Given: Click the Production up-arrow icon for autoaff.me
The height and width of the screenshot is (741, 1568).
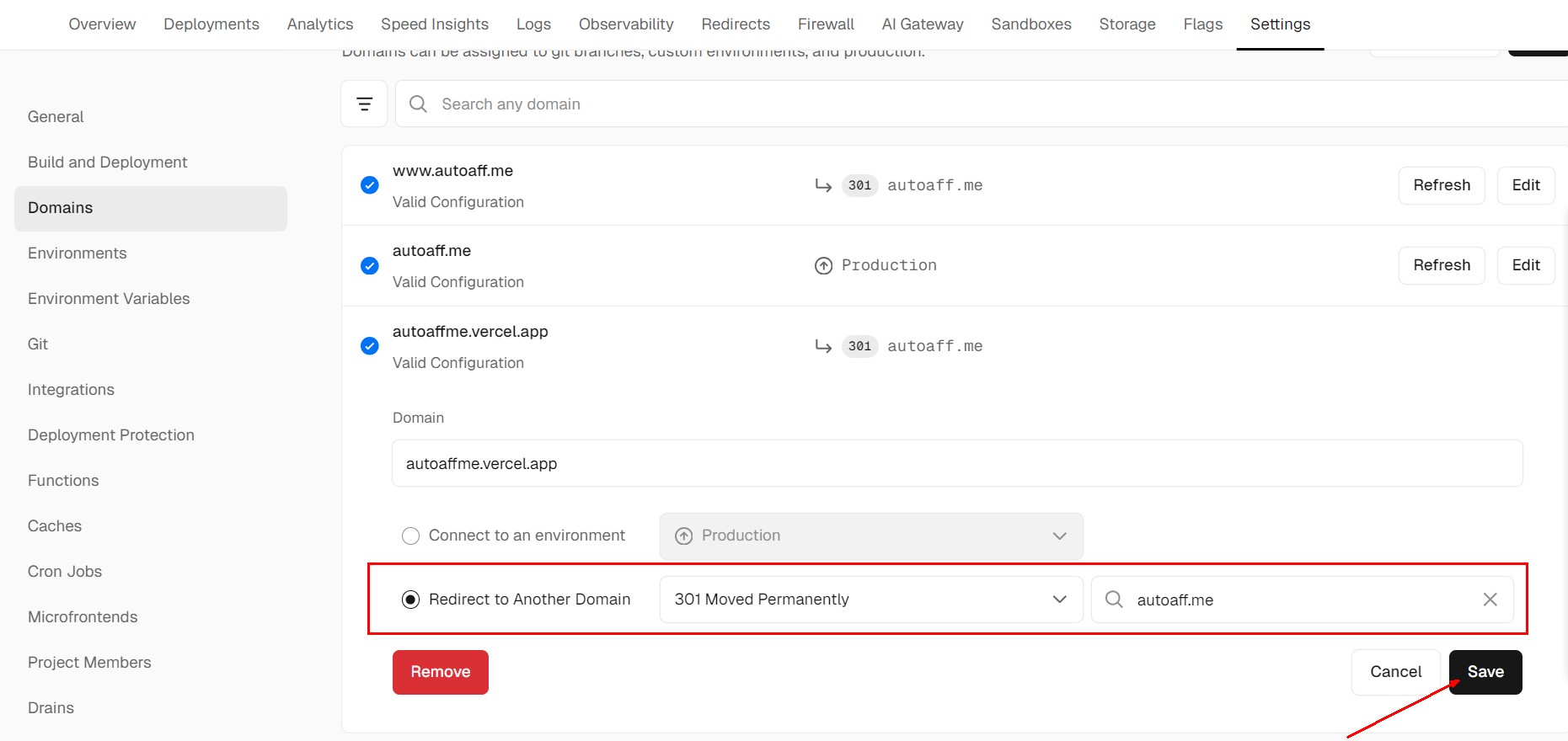Looking at the screenshot, I should click(823, 266).
